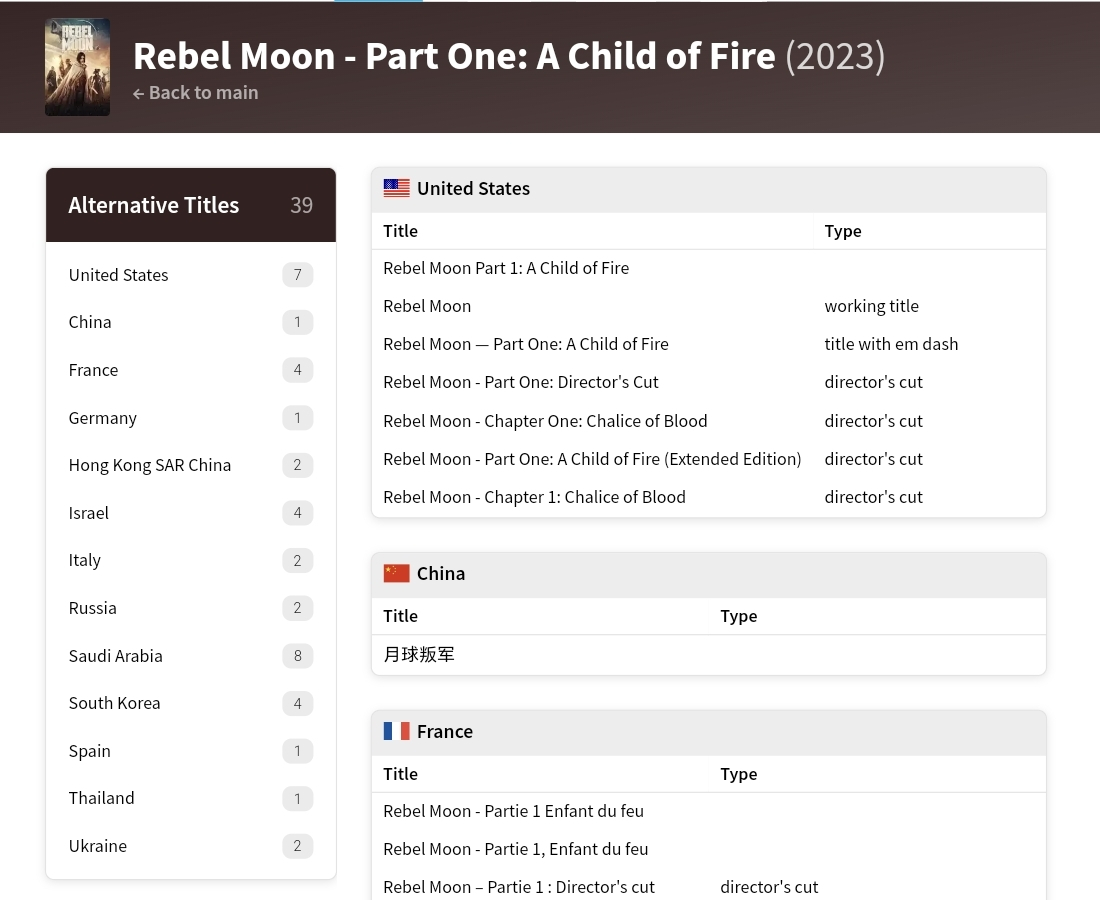Select Hong Kong SAR China in sidebar
1100x900 pixels.
(x=149, y=464)
